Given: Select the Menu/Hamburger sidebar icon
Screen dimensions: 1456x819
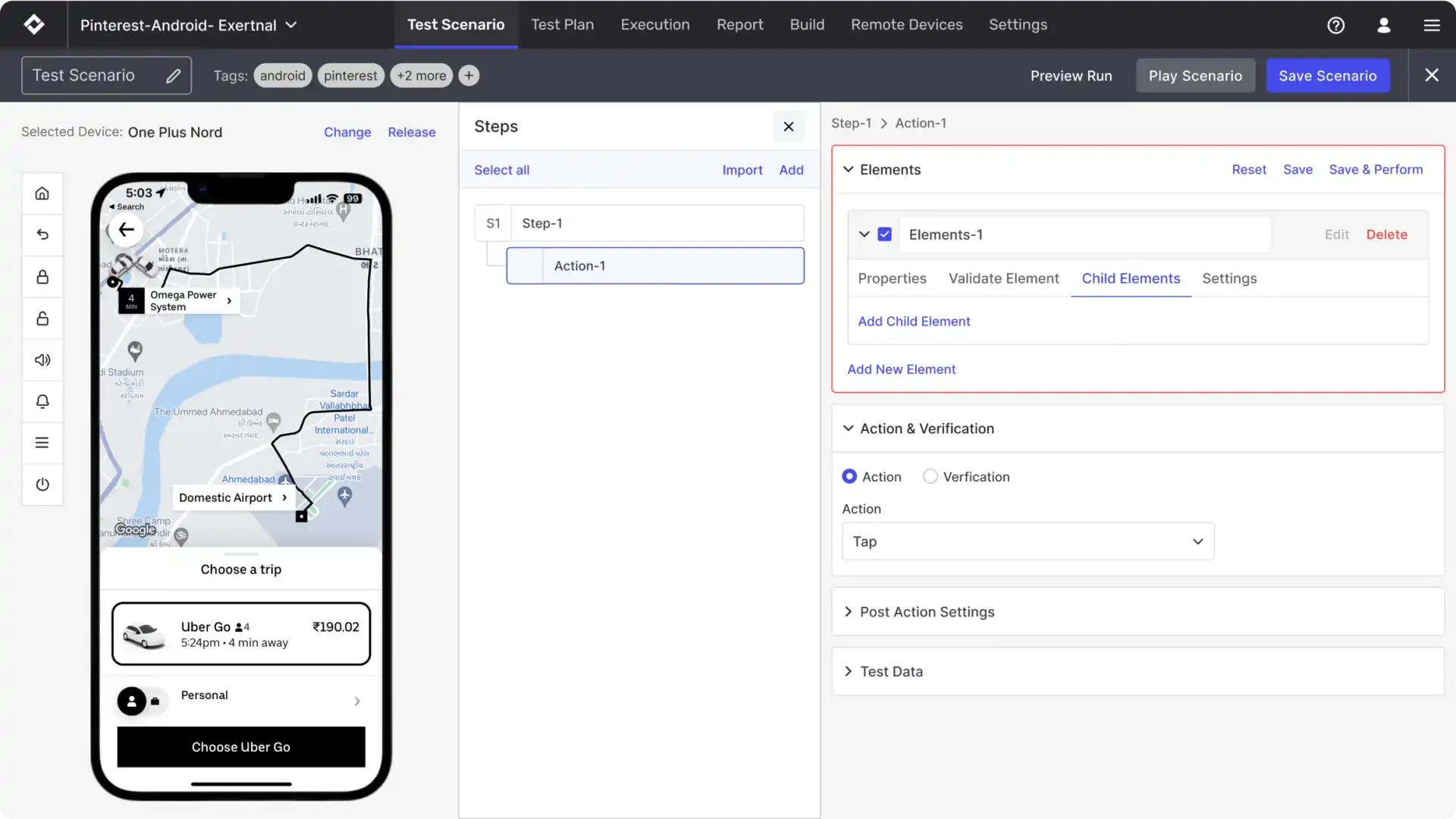Looking at the screenshot, I should point(42,443).
